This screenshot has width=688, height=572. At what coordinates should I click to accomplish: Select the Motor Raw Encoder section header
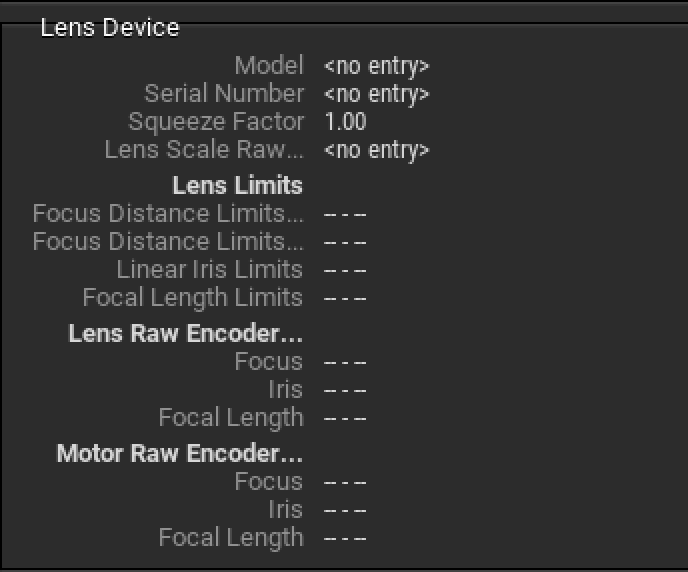point(179,454)
